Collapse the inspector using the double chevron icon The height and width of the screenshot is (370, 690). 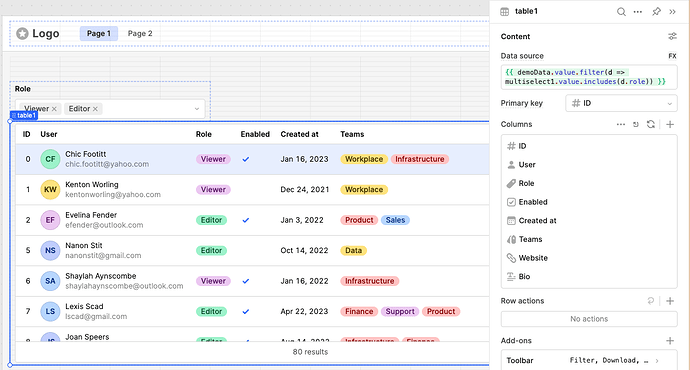[x=672, y=12]
